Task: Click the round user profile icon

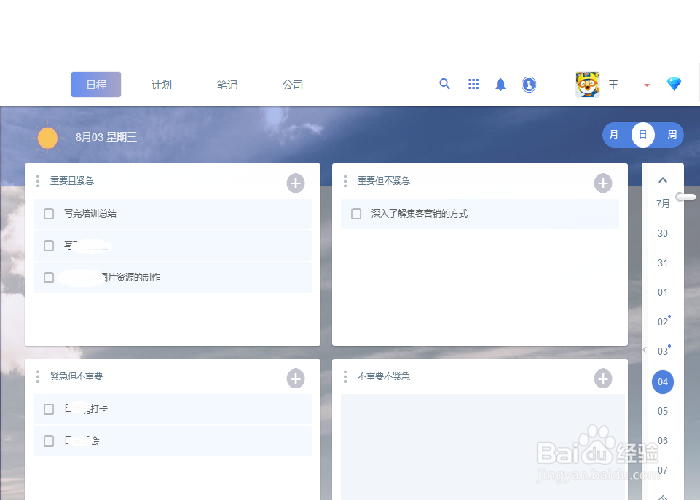Action: coord(529,84)
